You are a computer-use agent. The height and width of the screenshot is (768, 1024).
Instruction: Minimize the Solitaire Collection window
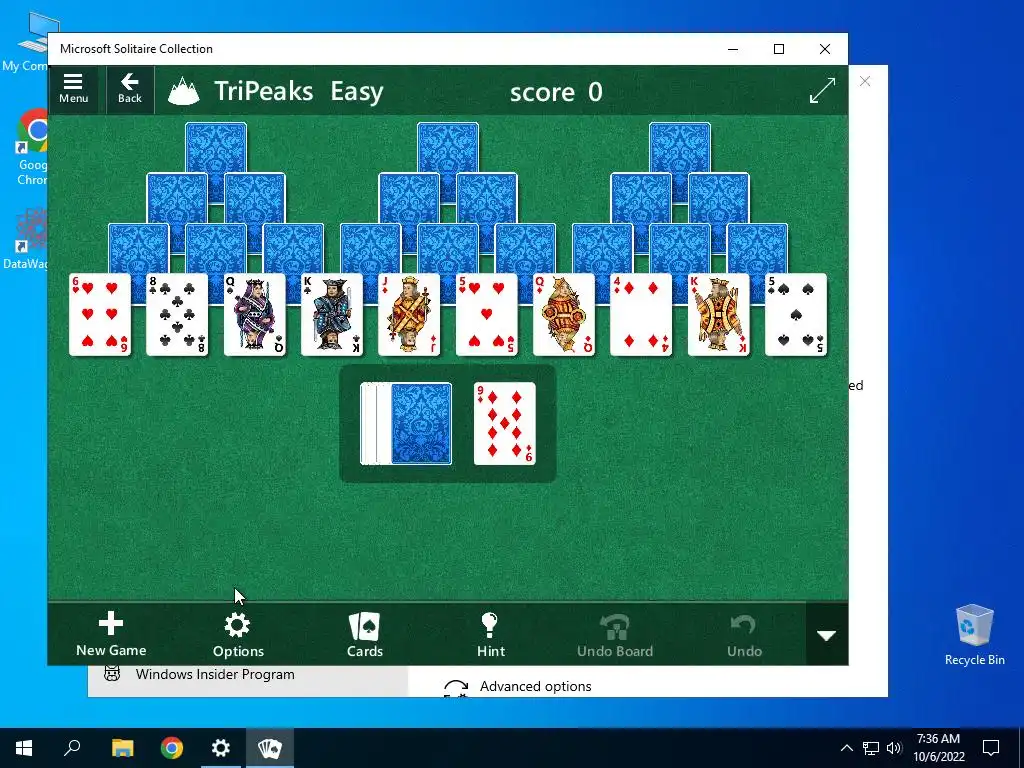click(733, 49)
